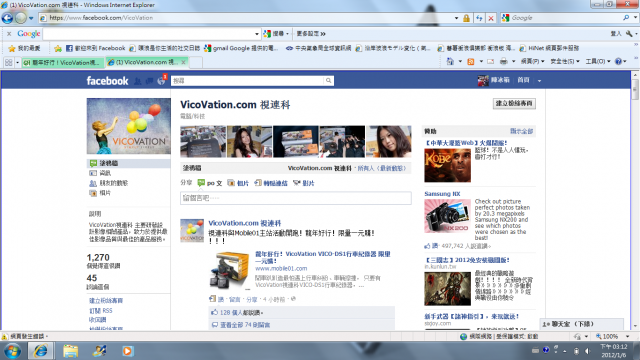Select the Wall item in the left sidebar
Image resolution: width=640 pixels, height=360 pixels.
coord(129,163)
